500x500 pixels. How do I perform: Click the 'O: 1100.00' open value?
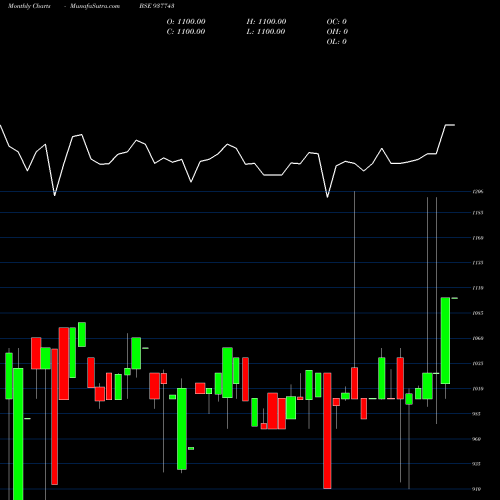[186, 22]
